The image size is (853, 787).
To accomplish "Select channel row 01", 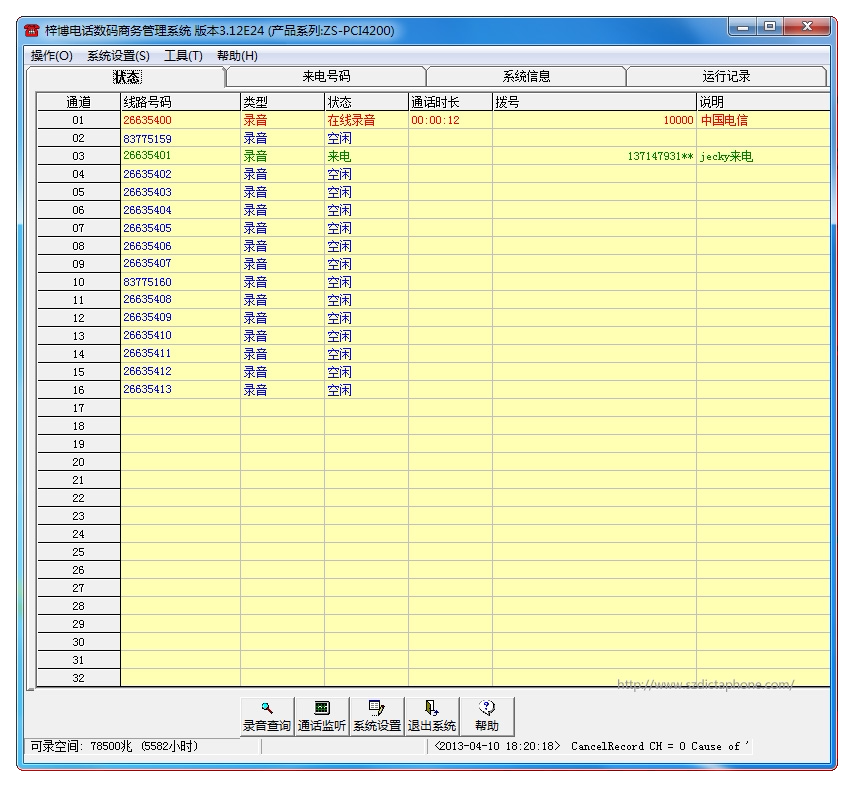I will [x=79, y=120].
